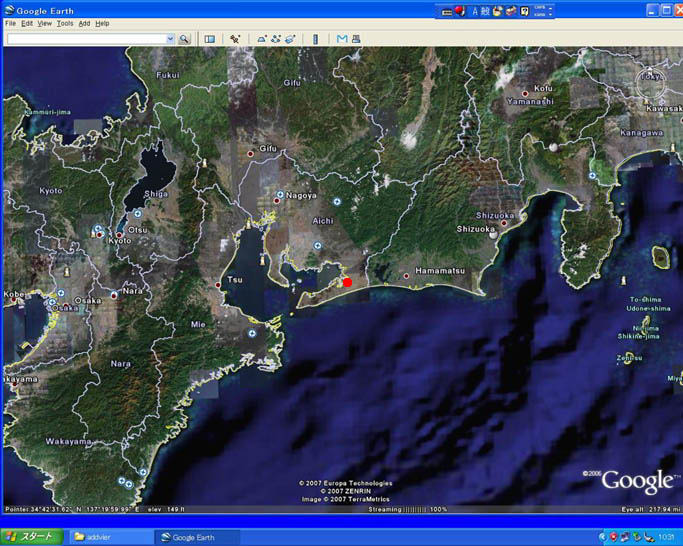Screen dimensions: 683x546
Task: Click the Fukui label on the map
Action: click(x=168, y=75)
